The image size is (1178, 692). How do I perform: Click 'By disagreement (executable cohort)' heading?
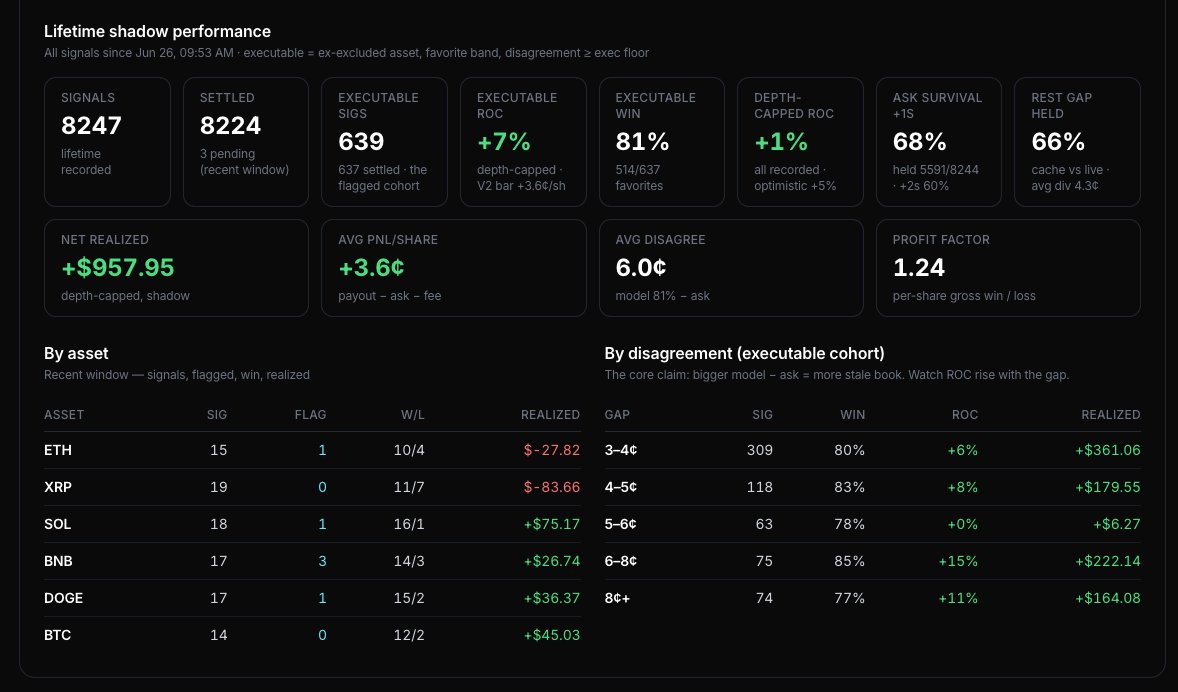pyautogui.click(x=745, y=353)
